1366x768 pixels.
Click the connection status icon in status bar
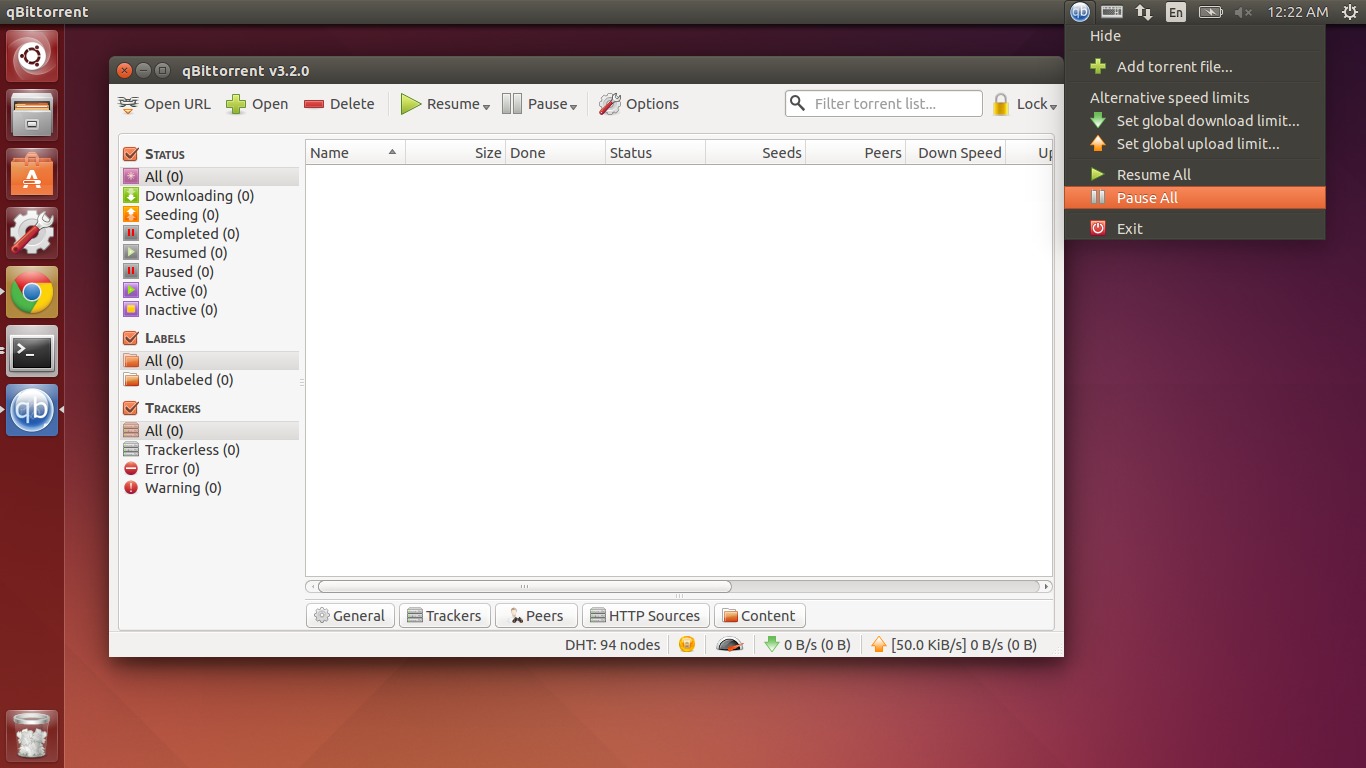tap(687, 645)
